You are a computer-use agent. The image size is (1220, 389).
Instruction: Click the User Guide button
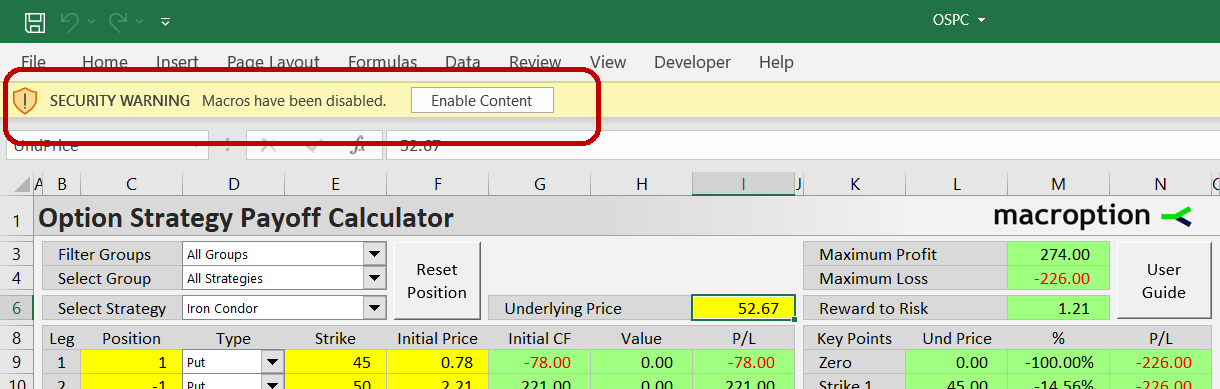1165,281
